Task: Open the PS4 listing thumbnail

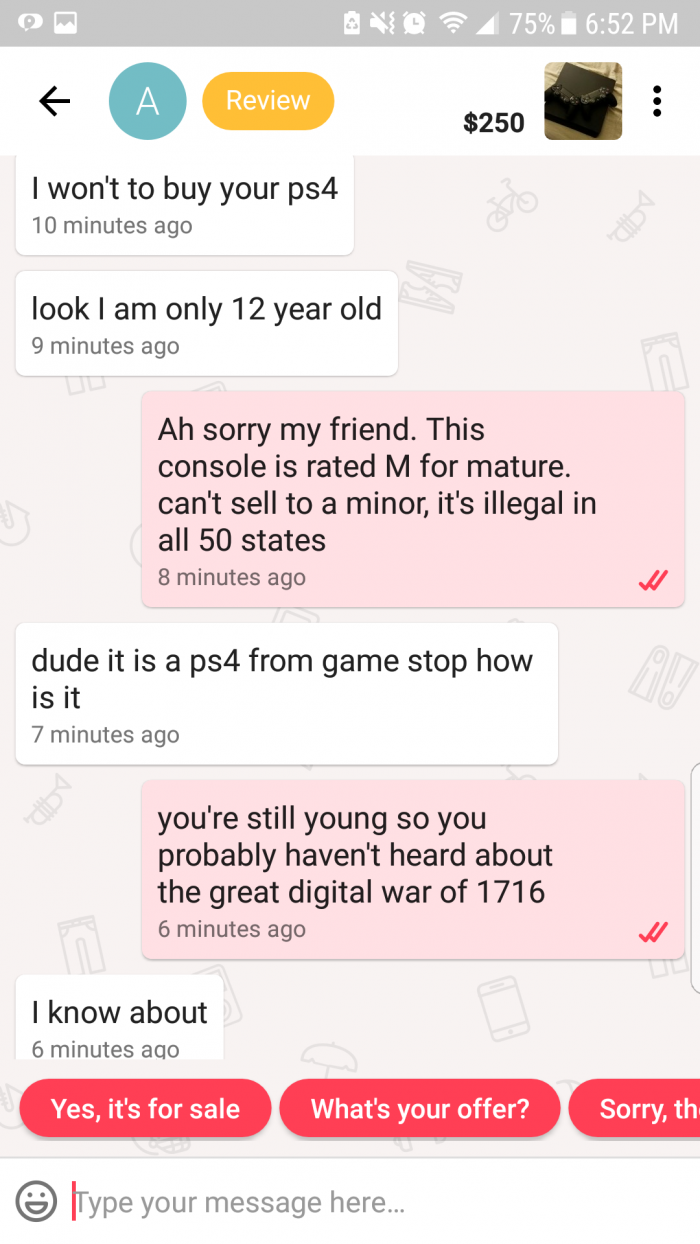Action: [x=583, y=101]
